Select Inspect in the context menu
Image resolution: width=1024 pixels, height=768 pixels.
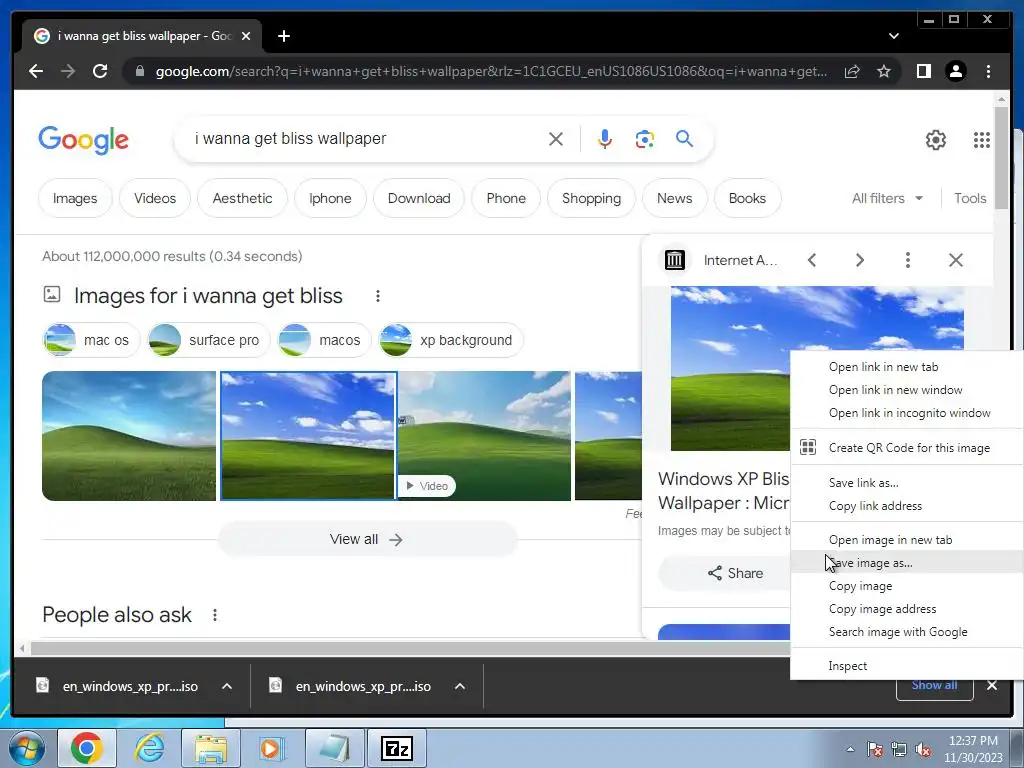[x=906, y=665]
